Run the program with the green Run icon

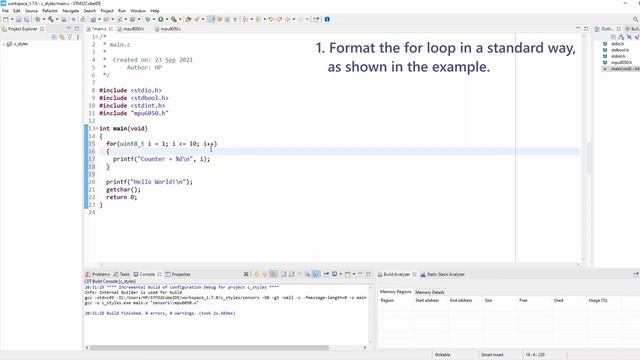tap(160, 19)
